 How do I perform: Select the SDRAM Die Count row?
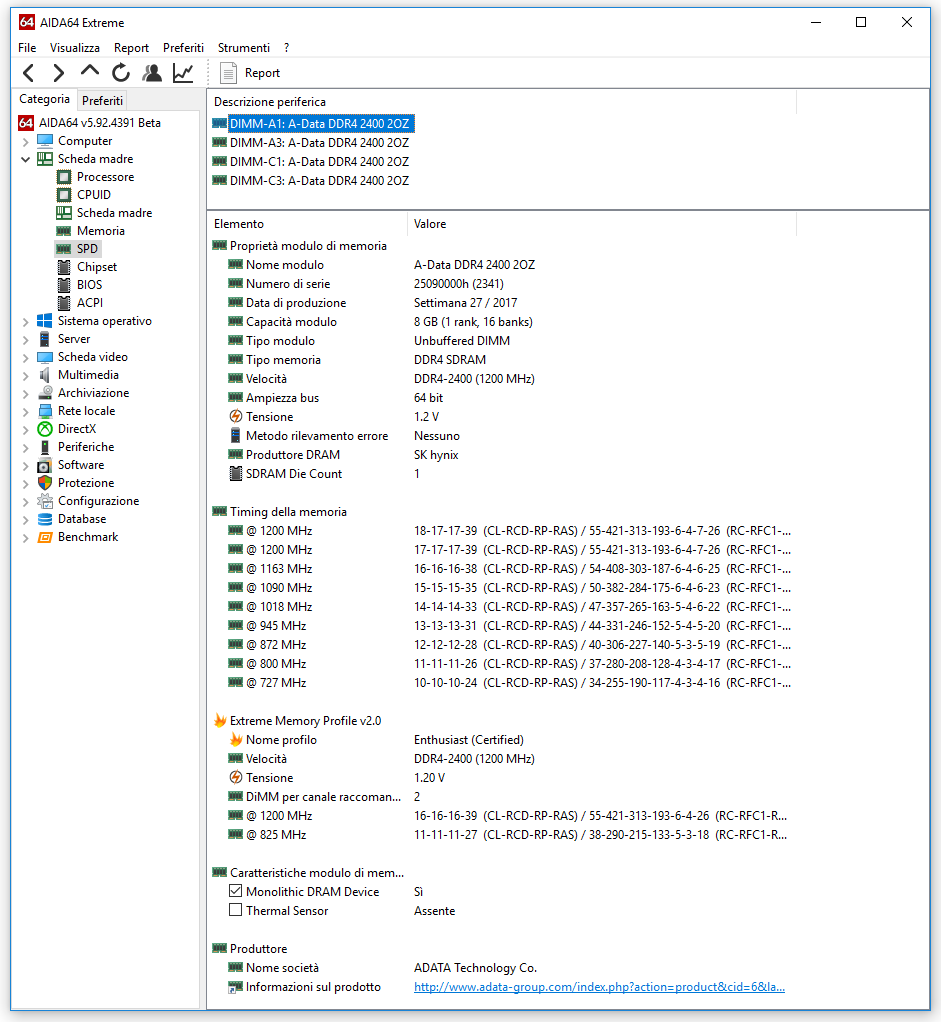[502, 473]
